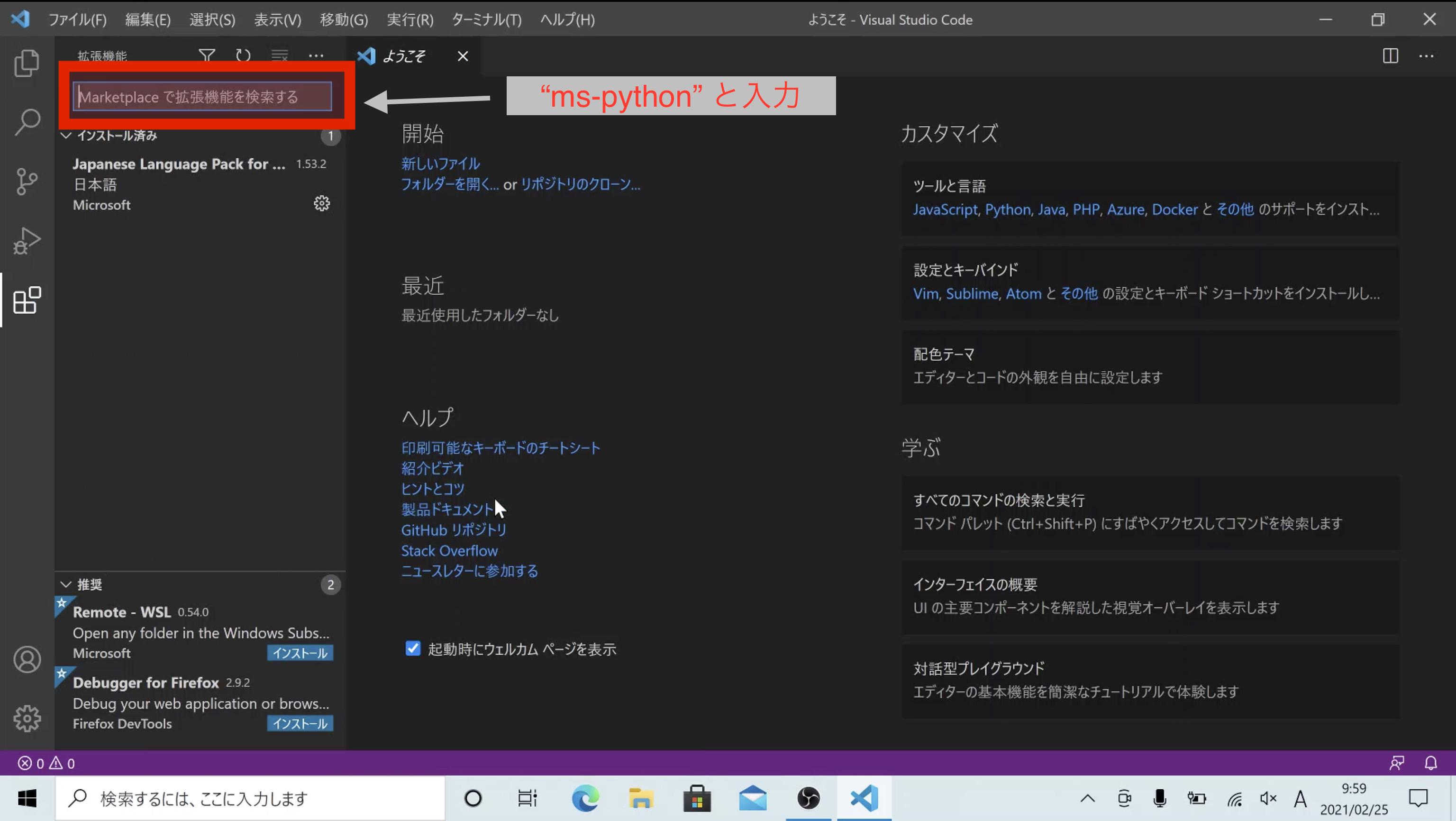This screenshot has width=1456, height=821.
Task: Open the 移動(G) menu
Action: coord(344,20)
